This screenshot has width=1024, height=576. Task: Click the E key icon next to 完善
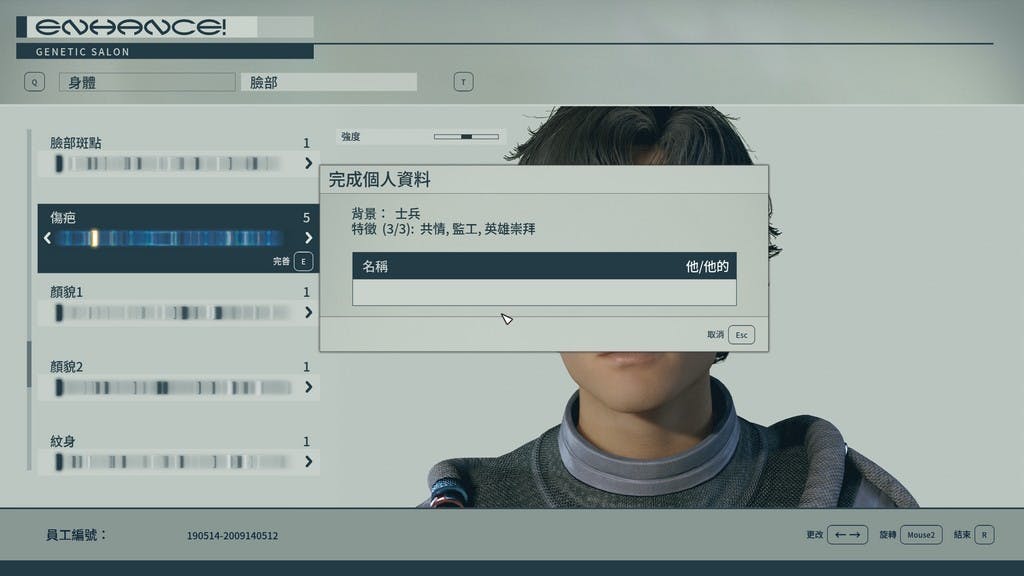[303, 261]
